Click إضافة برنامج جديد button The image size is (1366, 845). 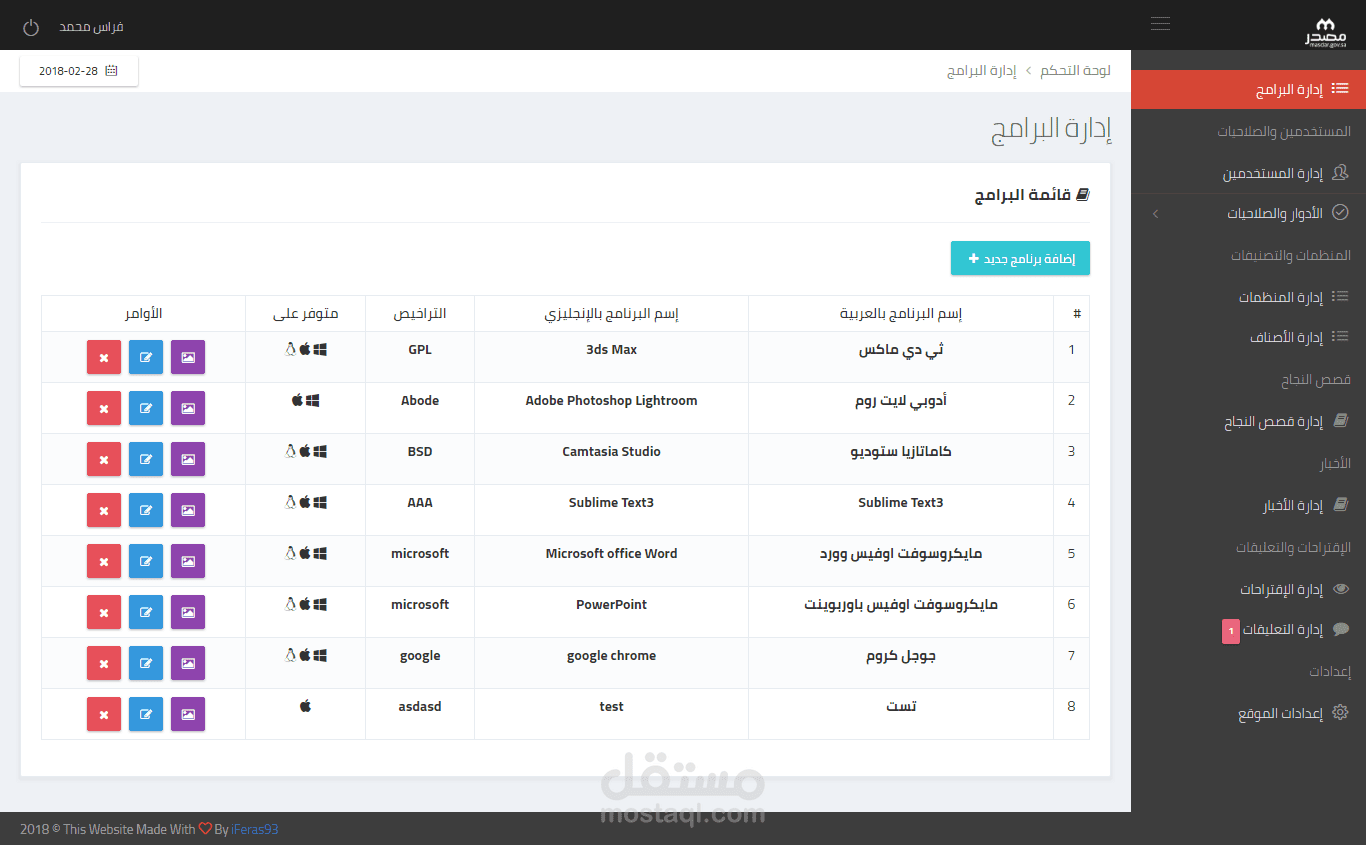1020,258
